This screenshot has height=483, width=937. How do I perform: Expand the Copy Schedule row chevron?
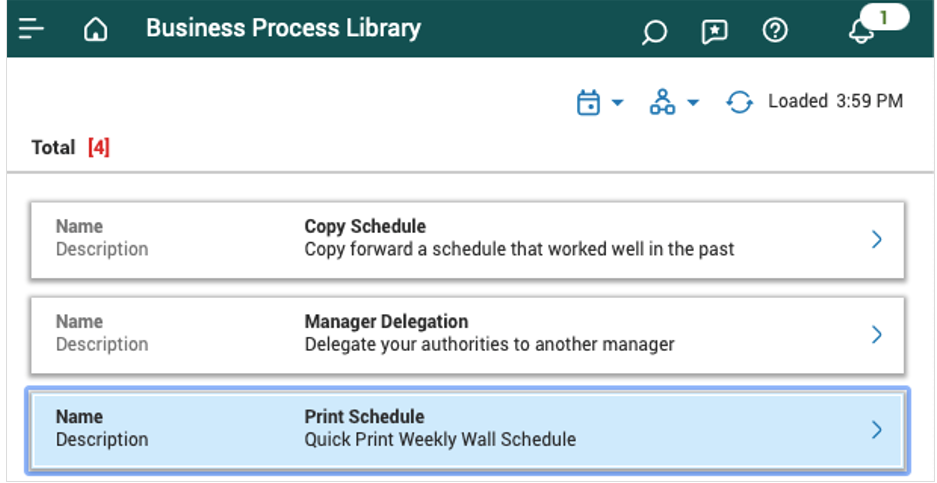(876, 239)
